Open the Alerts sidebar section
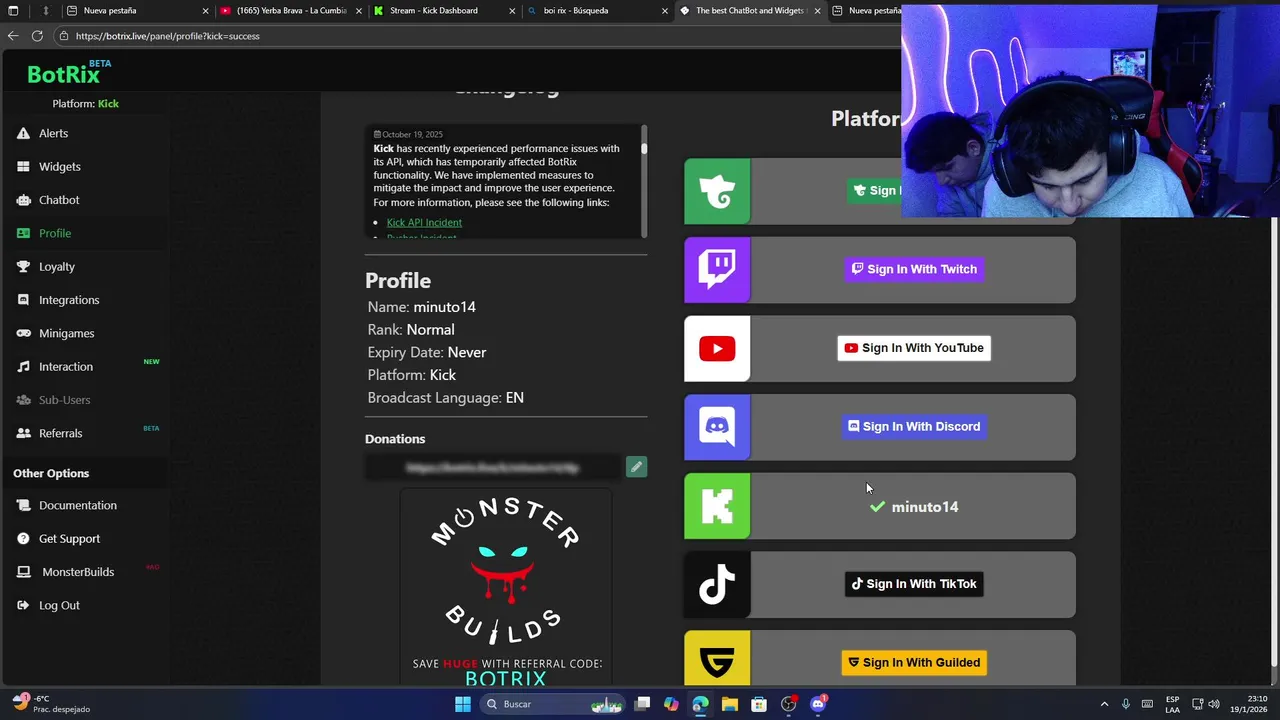This screenshot has height=720, width=1280. tap(53, 133)
